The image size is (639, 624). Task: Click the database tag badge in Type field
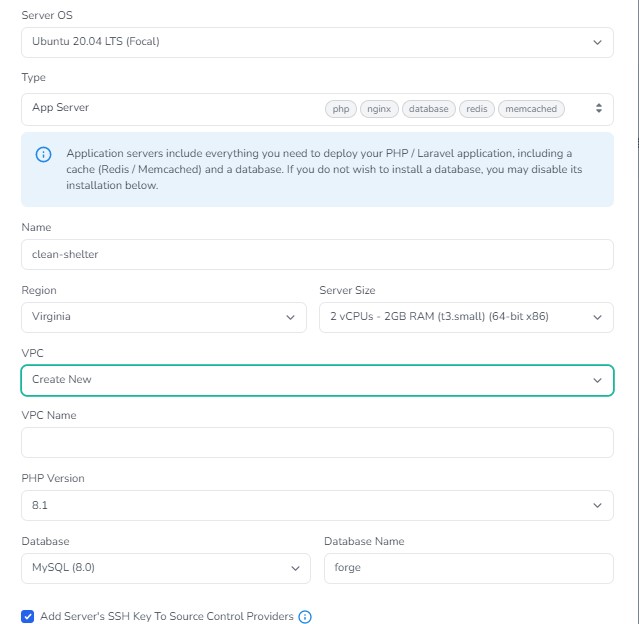pos(429,109)
